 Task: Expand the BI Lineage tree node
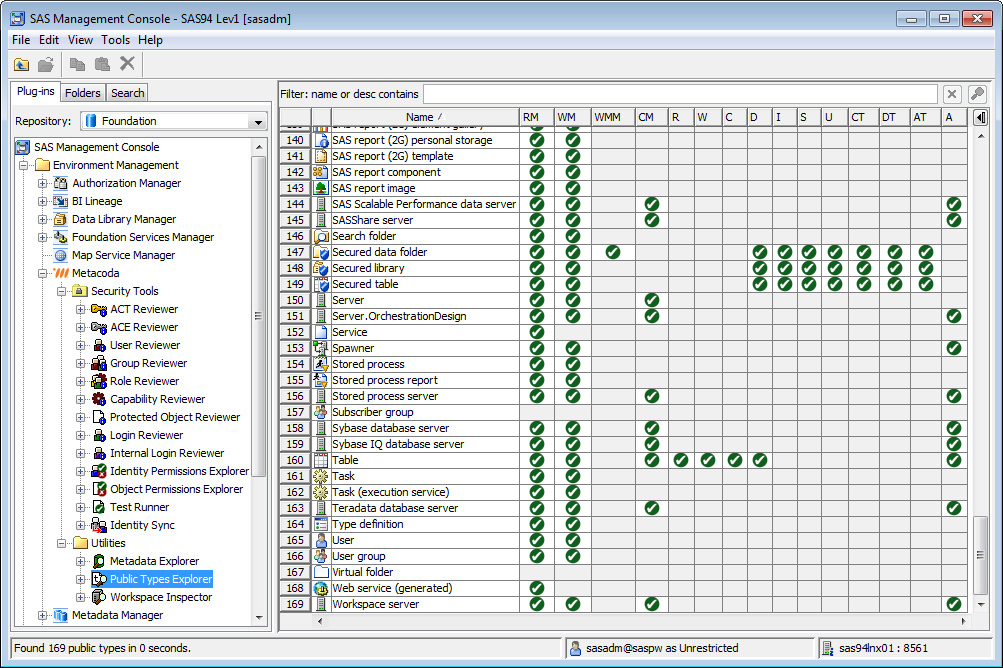tap(42, 201)
